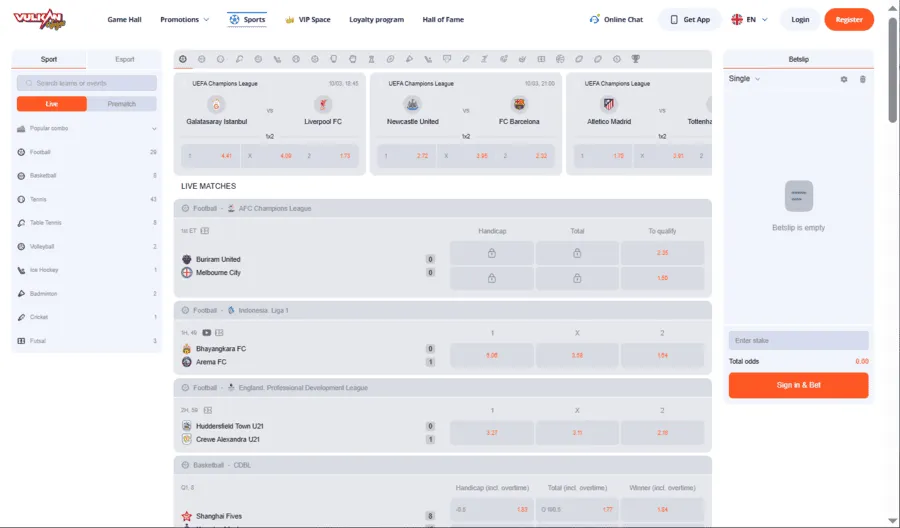900x528 pixels.
Task: Open live video stream for Bhayangkara FC match
Action: (x=207, y=333)
